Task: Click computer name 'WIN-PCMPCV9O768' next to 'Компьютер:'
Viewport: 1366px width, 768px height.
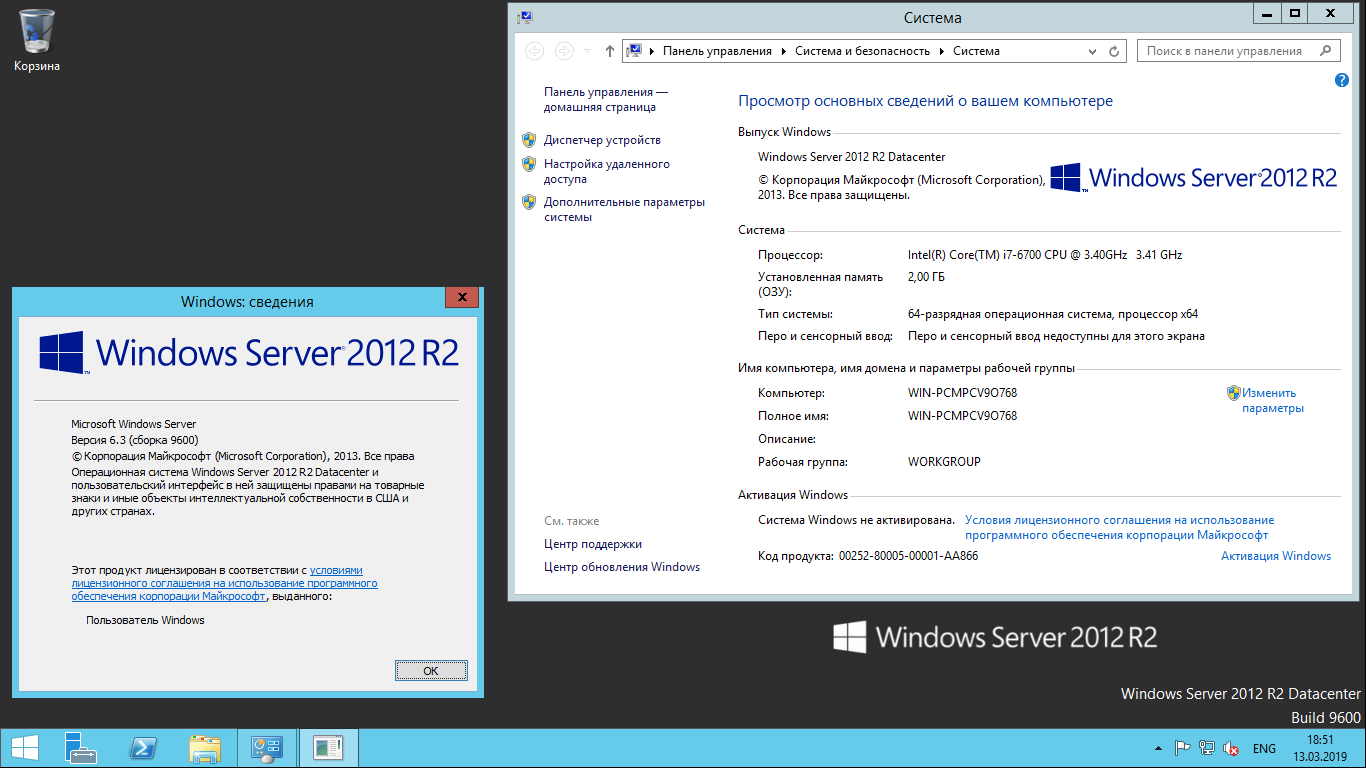Action: [x=962, y=393]
